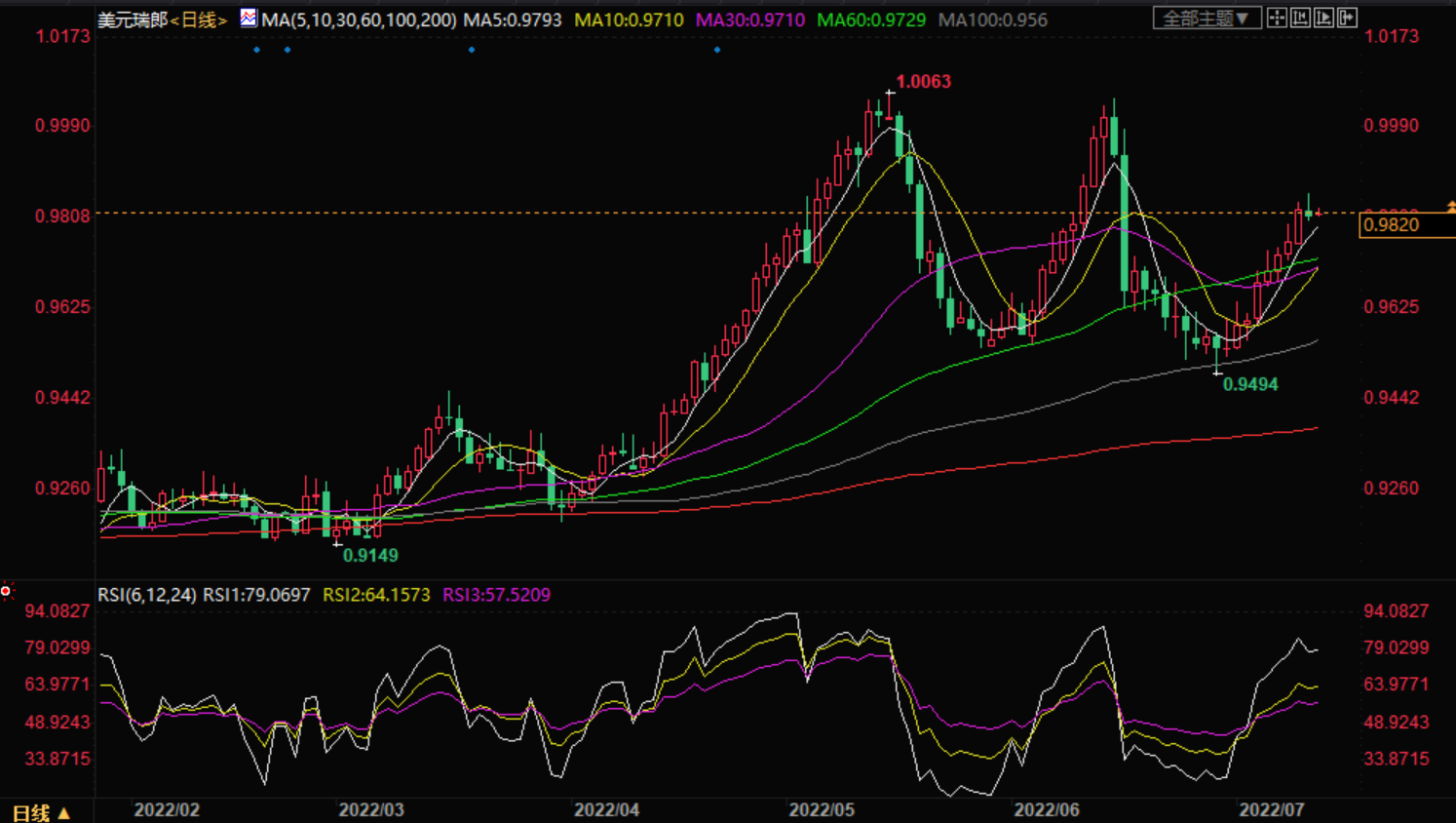This screenshot has height=823, width=1456.
Task: Click the 美元瑞郎 symbol name
Action: pyautogui.click(x=133, y=20)
